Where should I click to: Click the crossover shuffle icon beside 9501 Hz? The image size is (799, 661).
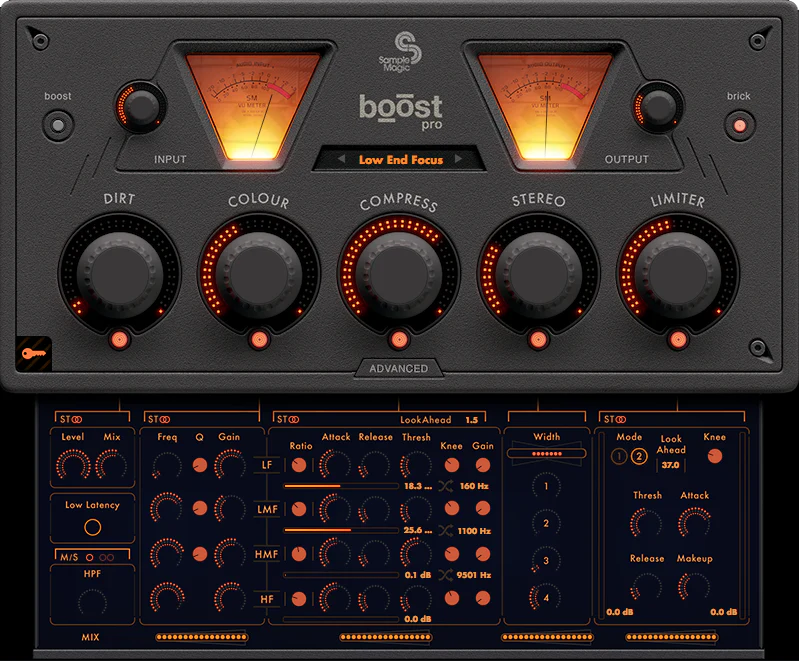[x=445, y=575]
